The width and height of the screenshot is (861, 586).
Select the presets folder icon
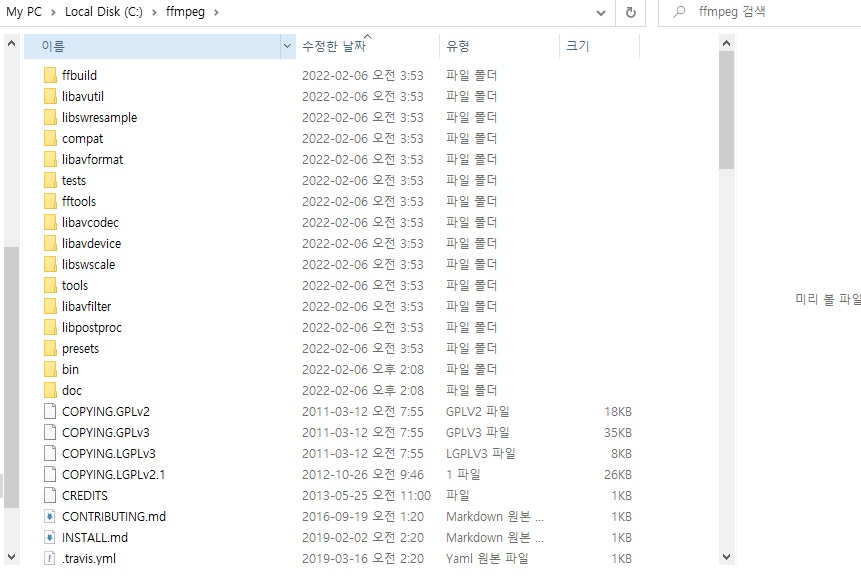coord(50,348)
